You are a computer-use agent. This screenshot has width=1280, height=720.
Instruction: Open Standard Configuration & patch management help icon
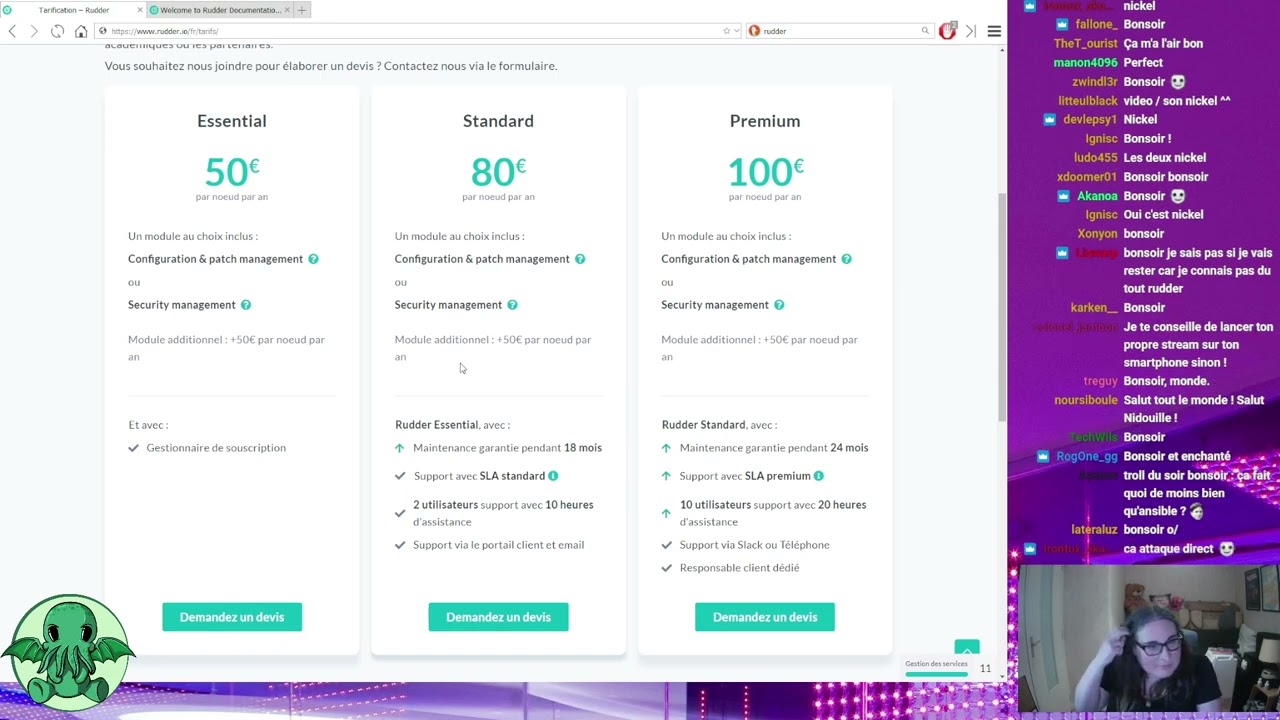[x=580, y=259]
